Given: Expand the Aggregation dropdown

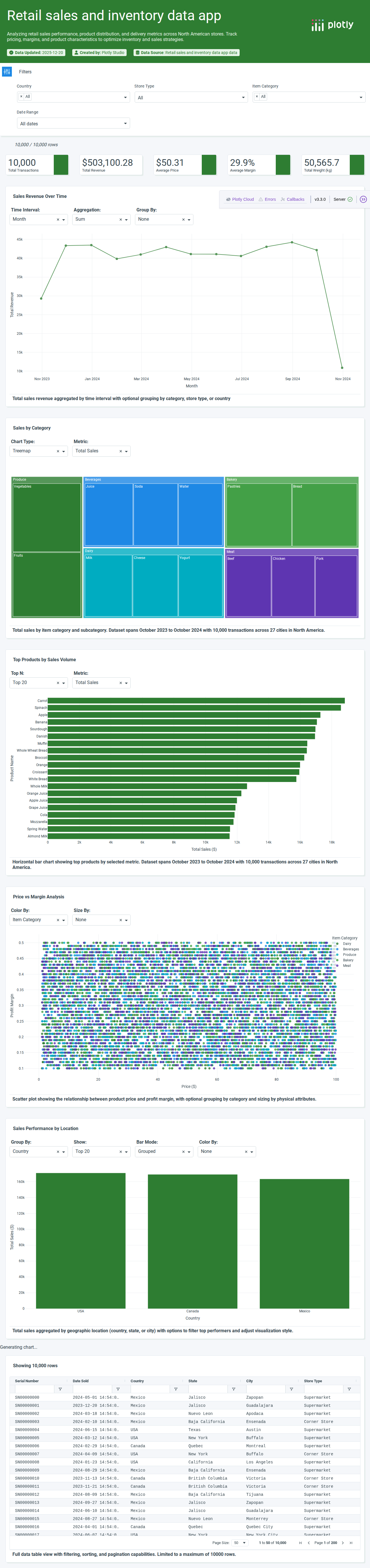Looking at the screenshot, I should [x=127, y=220].
